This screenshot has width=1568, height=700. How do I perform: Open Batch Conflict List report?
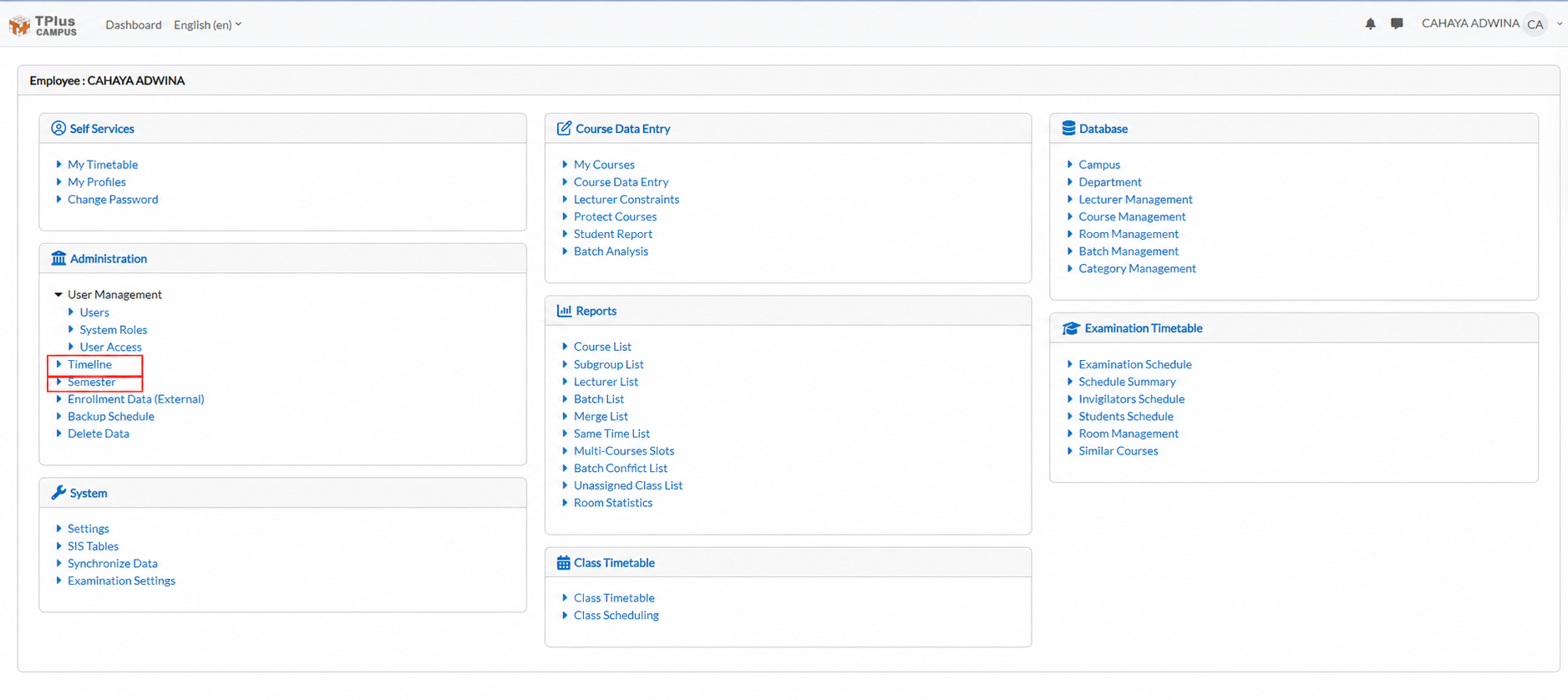[x=621, y=468]
